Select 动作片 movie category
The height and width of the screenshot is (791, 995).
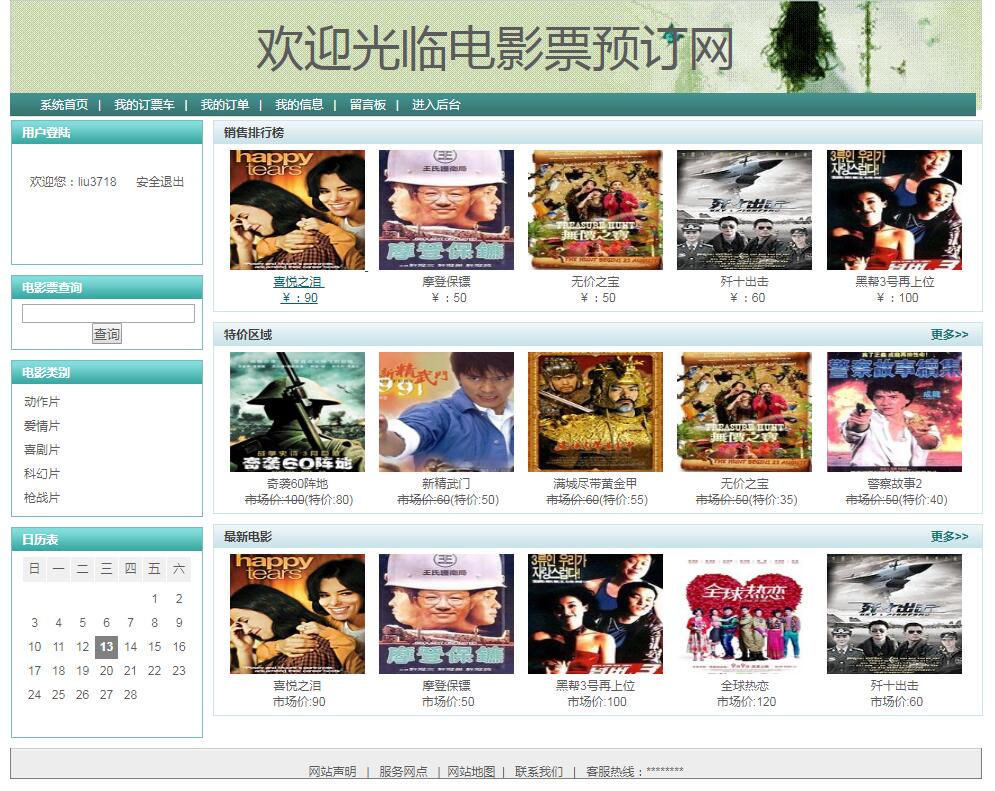pos(42,402)
